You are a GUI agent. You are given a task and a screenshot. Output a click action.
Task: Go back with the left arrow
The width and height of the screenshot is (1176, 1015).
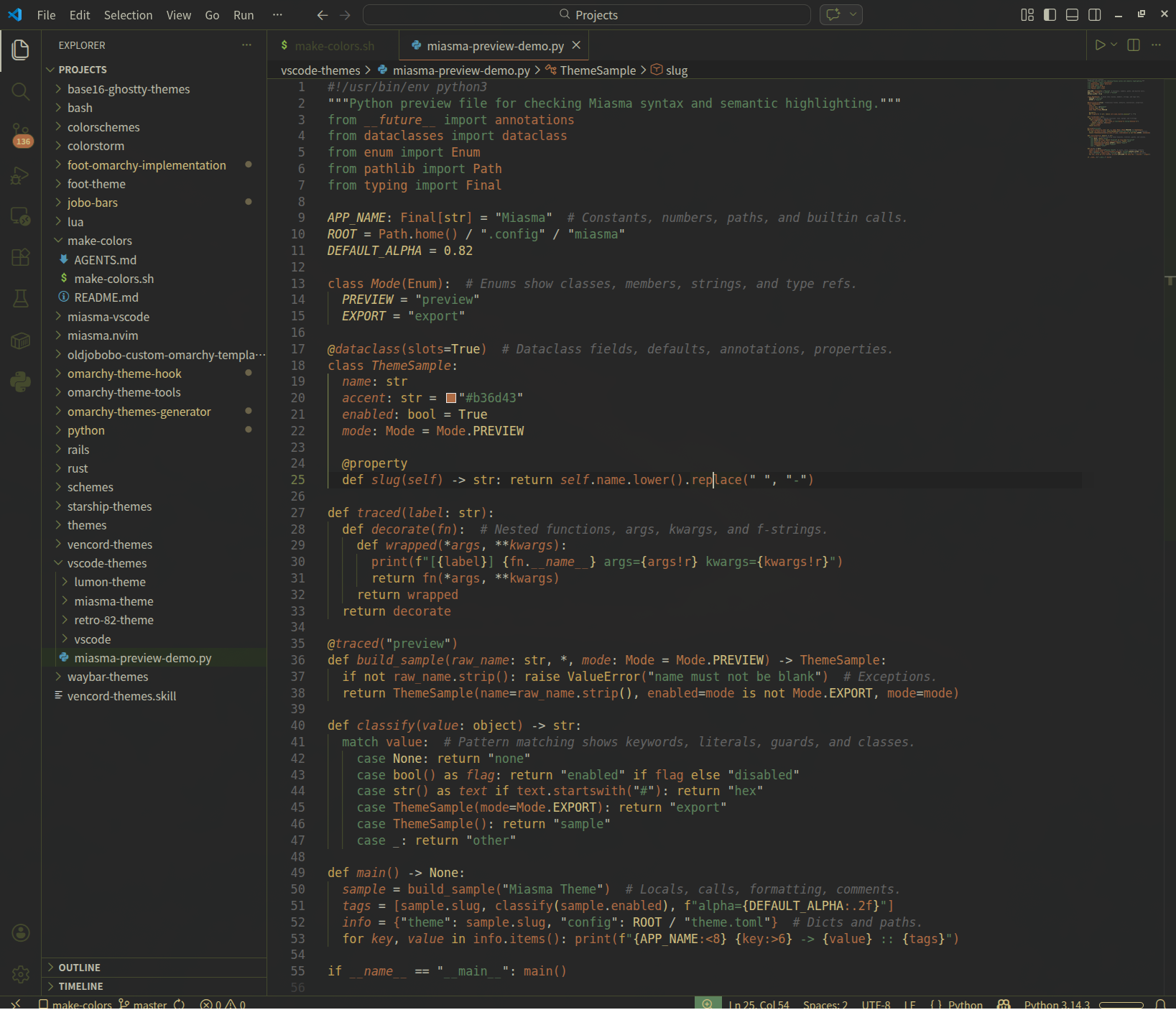pos(323,15)
